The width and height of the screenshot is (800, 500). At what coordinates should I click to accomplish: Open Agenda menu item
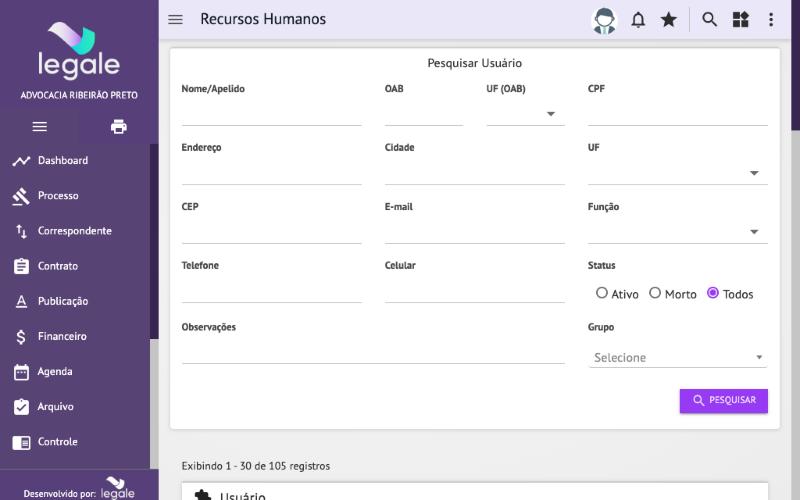[55, 371]
